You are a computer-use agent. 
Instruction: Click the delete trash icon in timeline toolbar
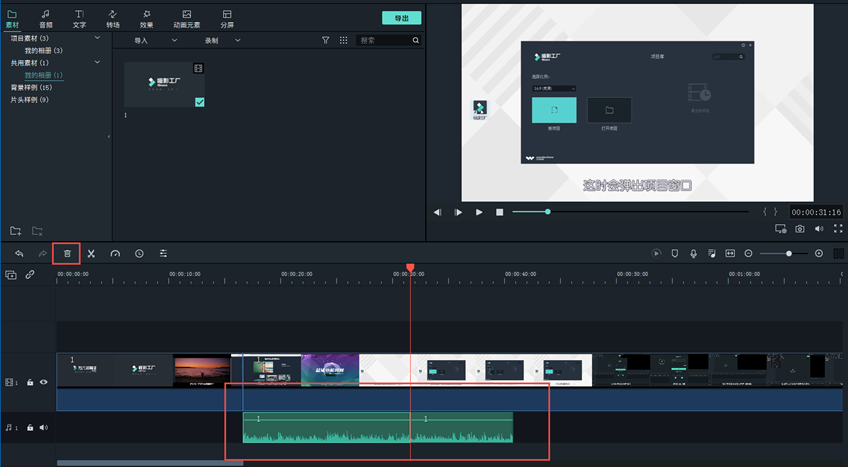click(x=67, y=254)
